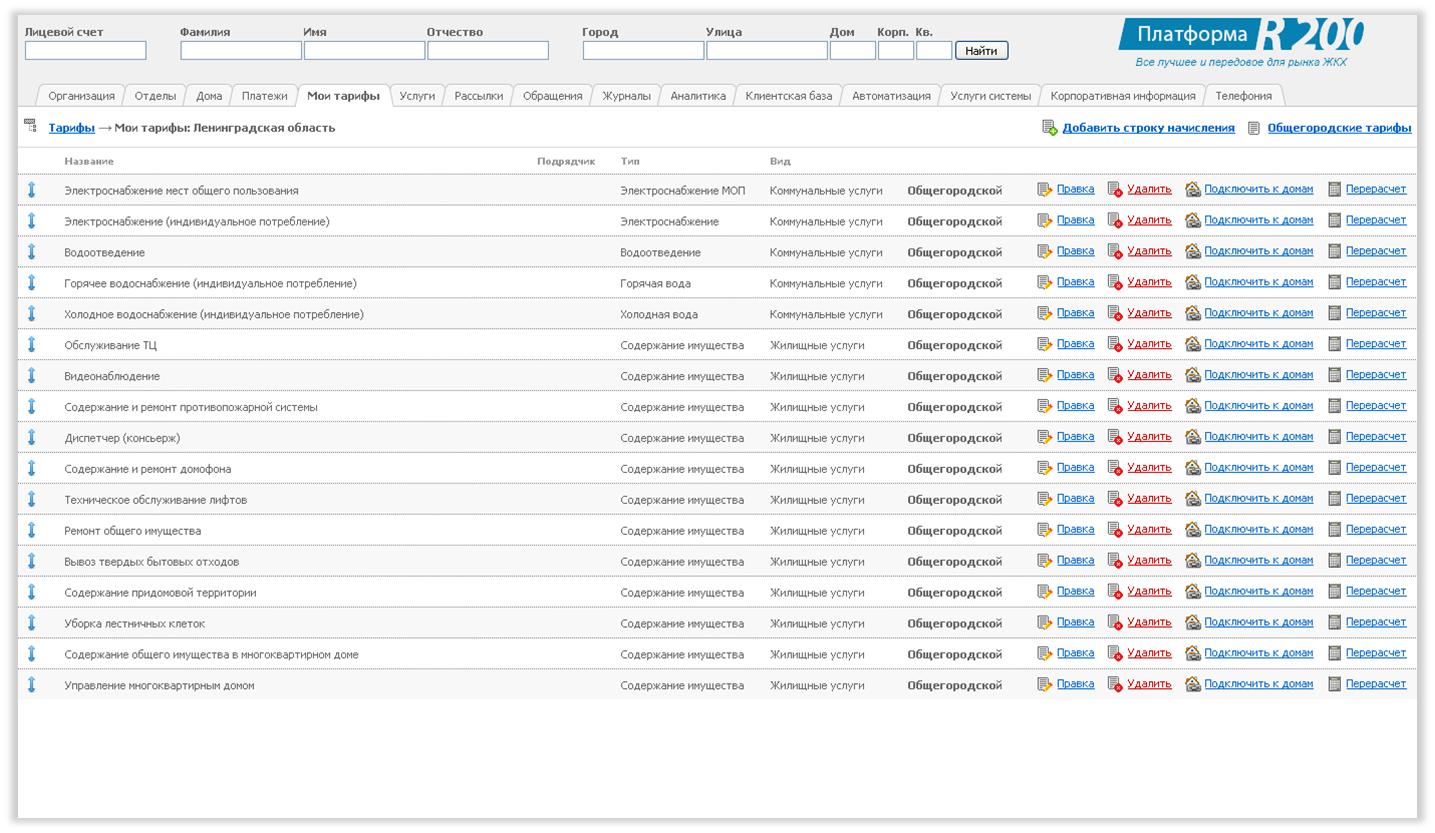
Task: Click Добавить строку начисления link
Action: (x=1149, y=128)
